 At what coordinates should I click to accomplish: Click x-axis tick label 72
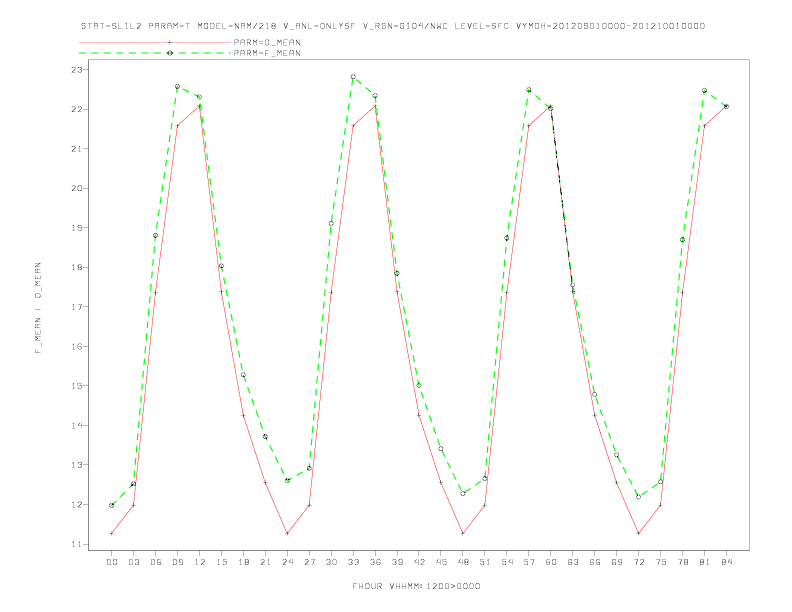[638, 562]
